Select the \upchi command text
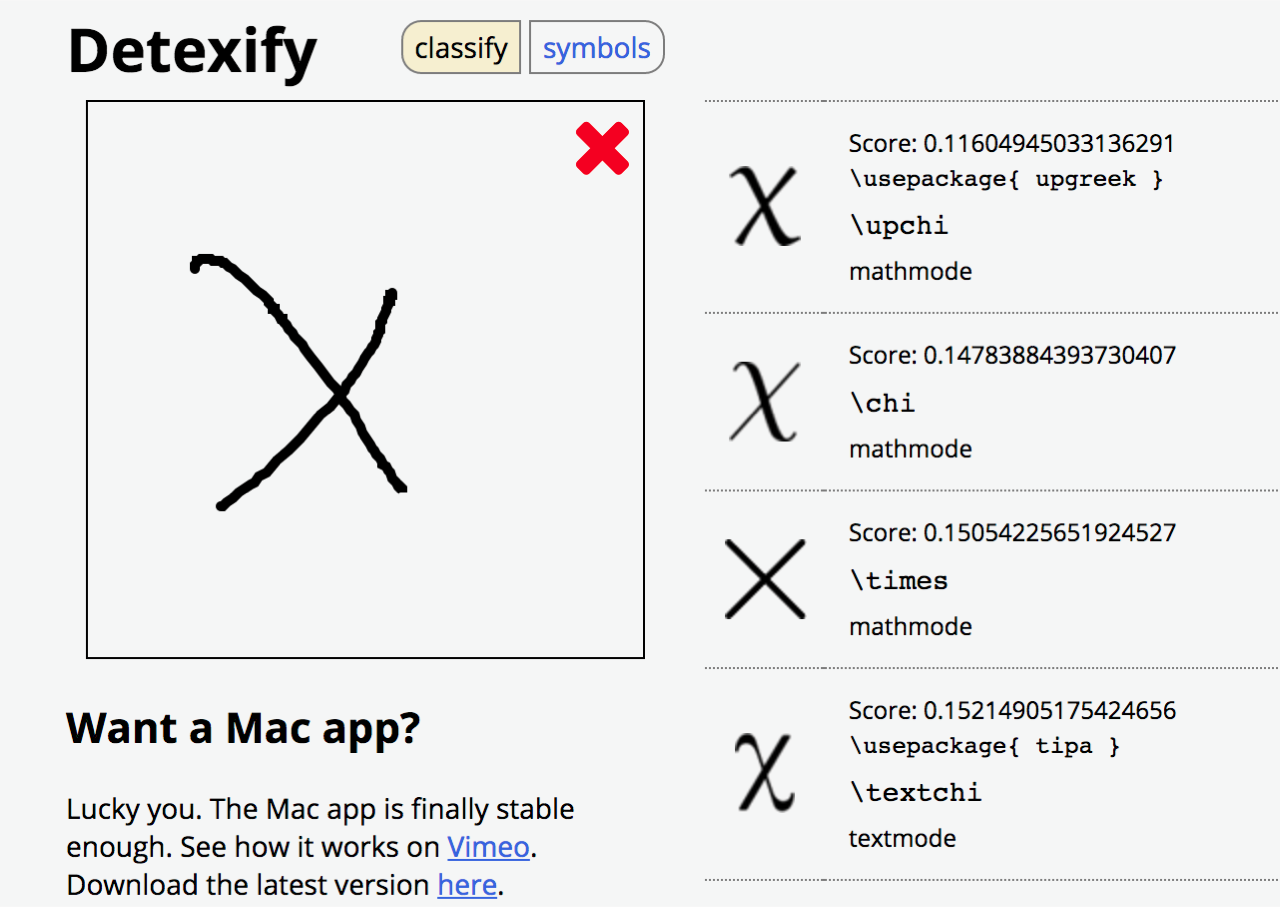1280x907 pixels. click(x=899, y=225)
